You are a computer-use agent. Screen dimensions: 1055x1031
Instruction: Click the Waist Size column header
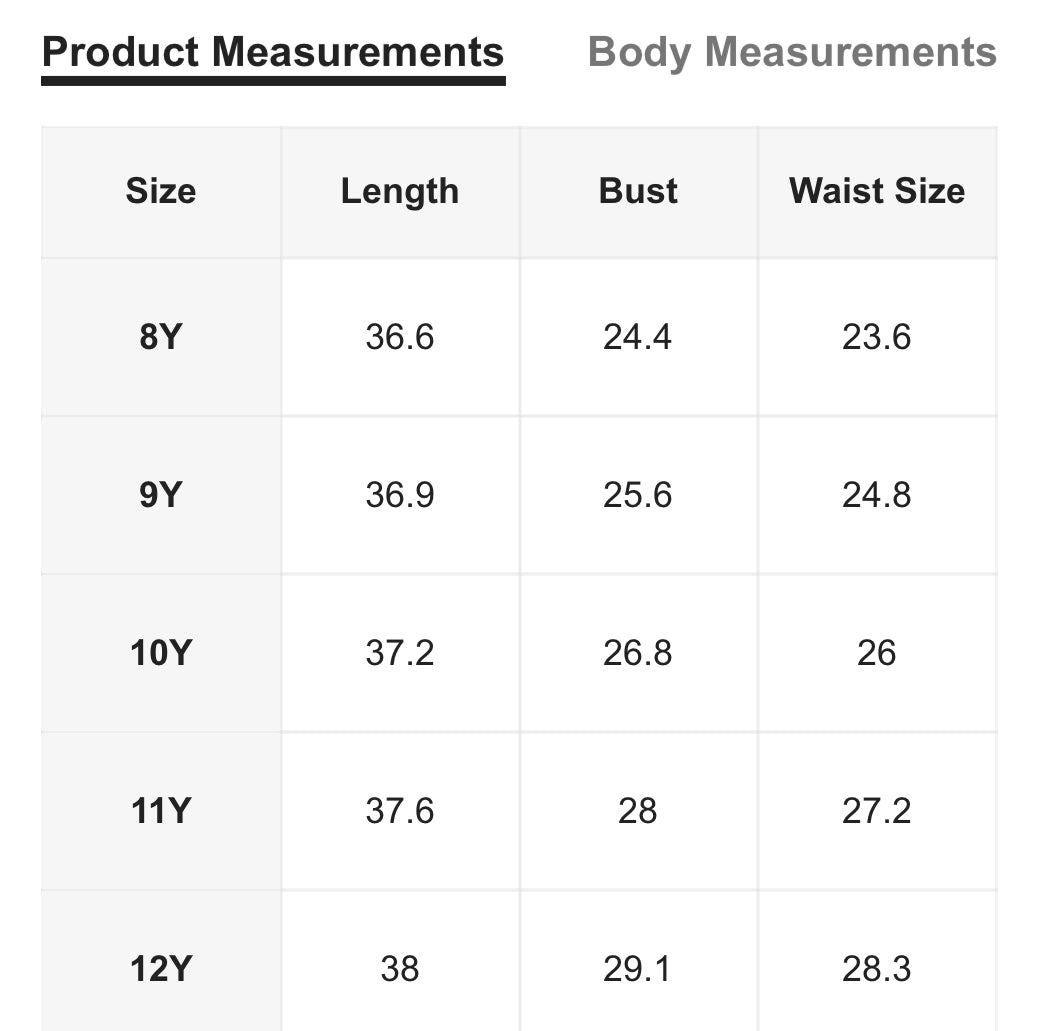point(877,191)
